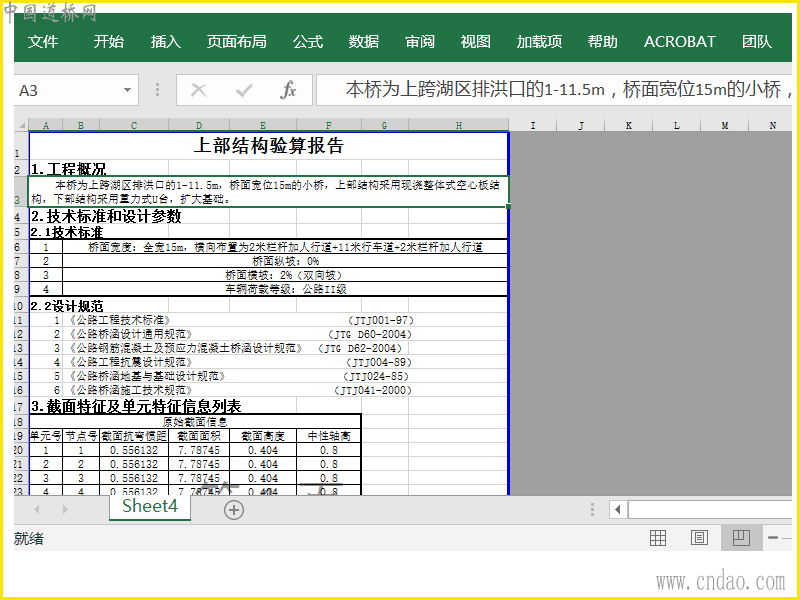Click the cell 桥面横坡：2%（双向坡）
Image resolution: width=800 pixels, height=600 pixels.
click(x=285, y=275)
